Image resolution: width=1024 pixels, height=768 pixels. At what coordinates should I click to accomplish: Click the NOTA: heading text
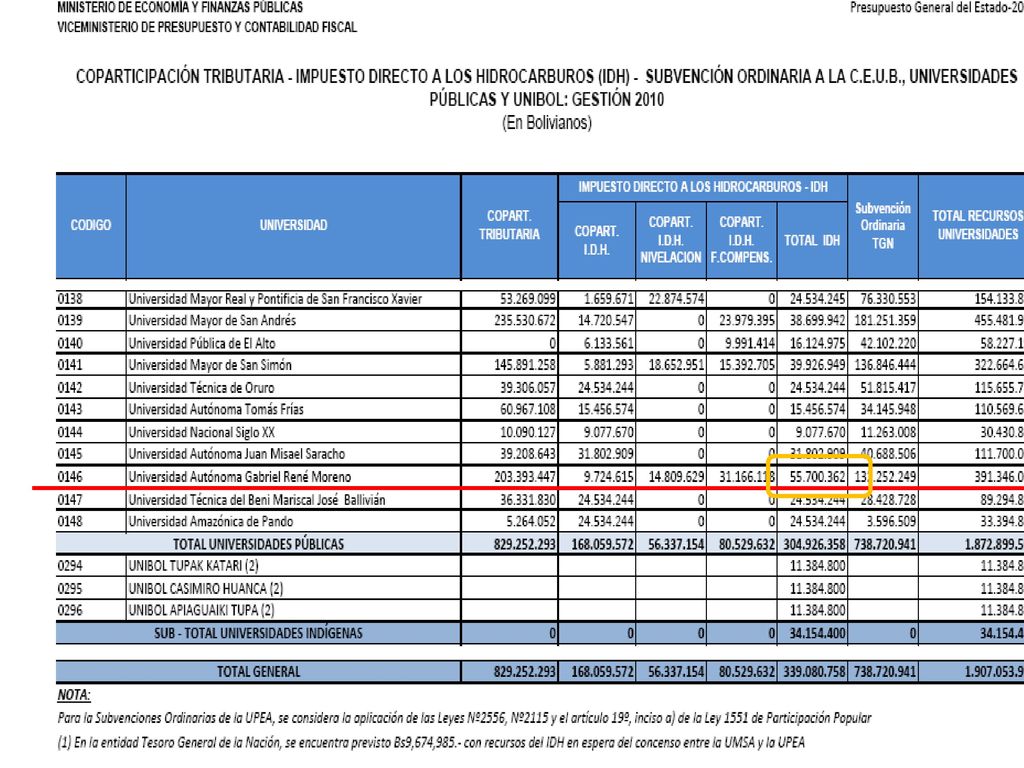click(x=74, y=695)
